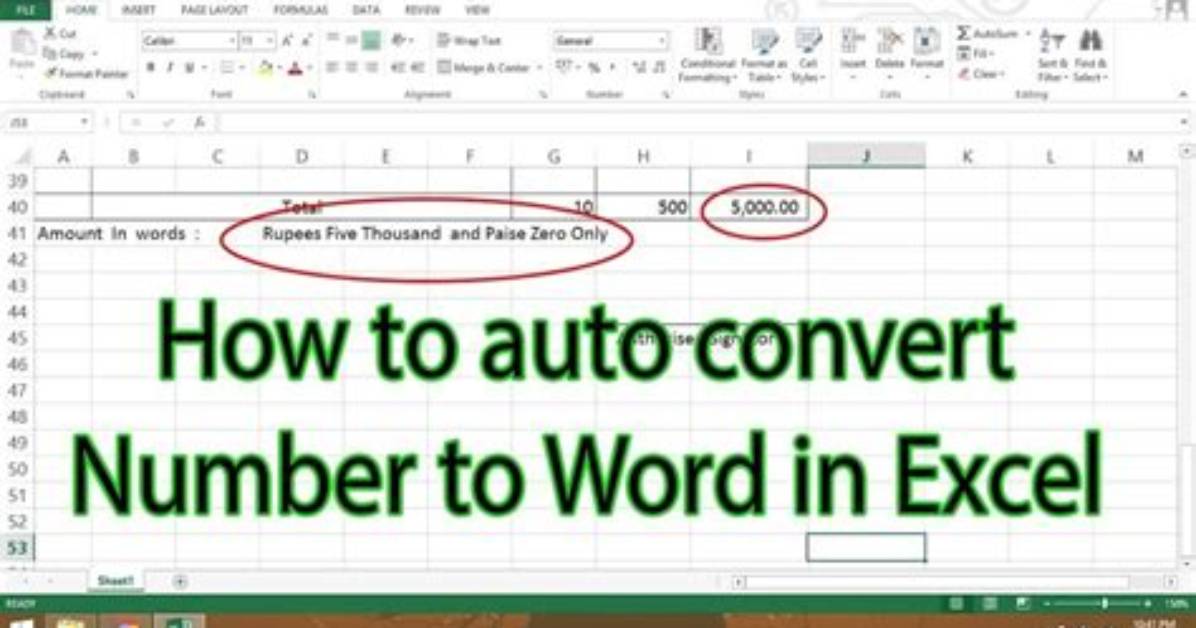This screenshot has height=628, width=1196.
Task: Increase indent in Alignment group
Action: tap(417, 68)
